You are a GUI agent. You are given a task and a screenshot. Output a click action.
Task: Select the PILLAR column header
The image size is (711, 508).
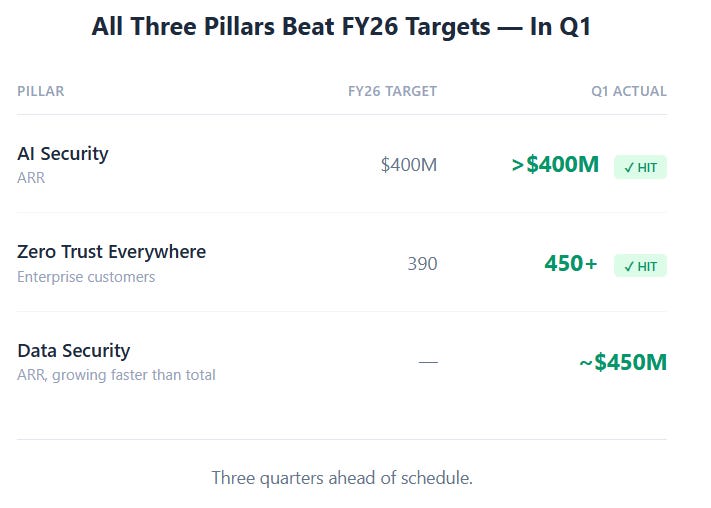[x=41, y=91]
